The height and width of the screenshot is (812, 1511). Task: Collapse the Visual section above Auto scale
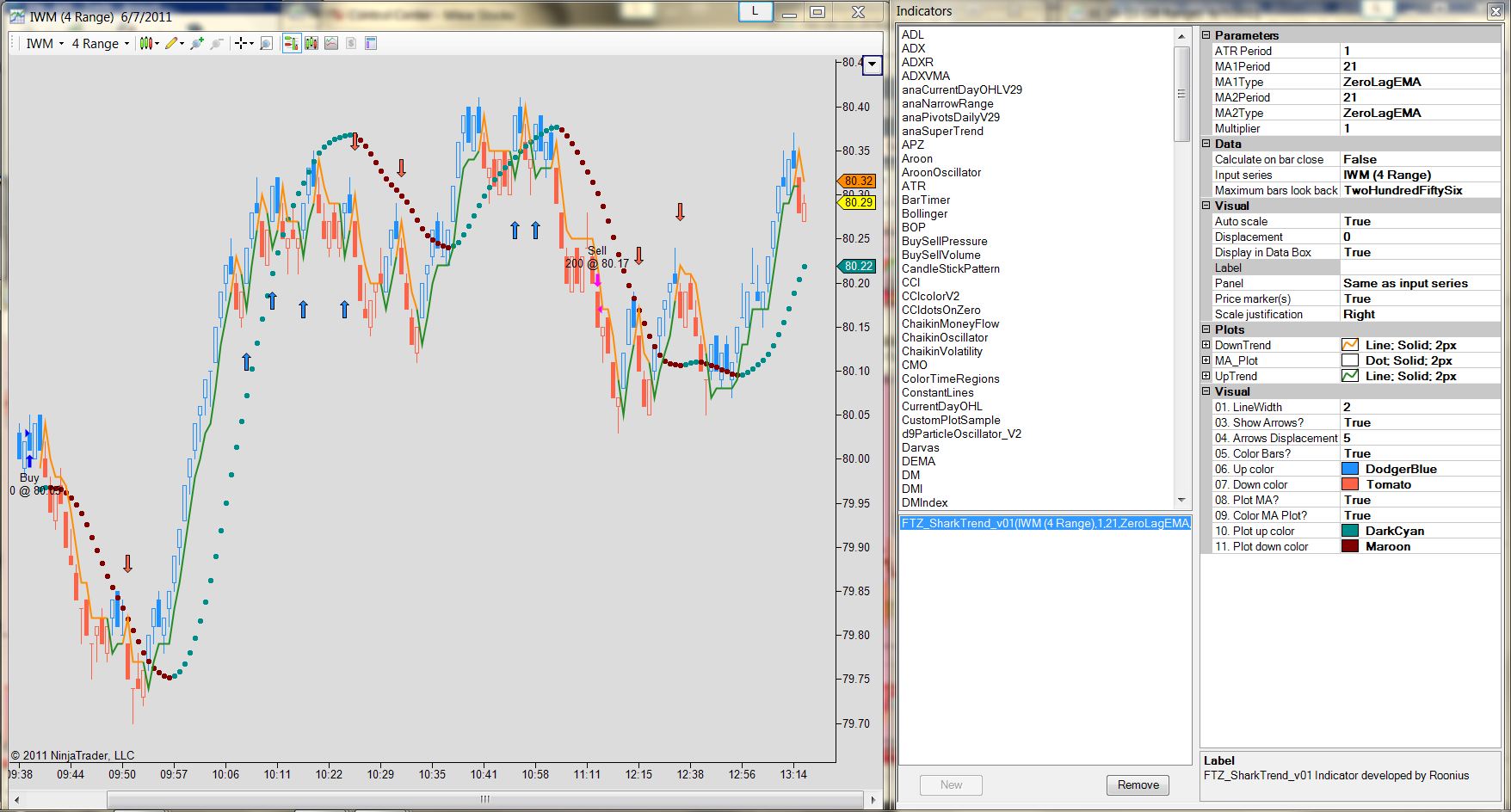1206,206
